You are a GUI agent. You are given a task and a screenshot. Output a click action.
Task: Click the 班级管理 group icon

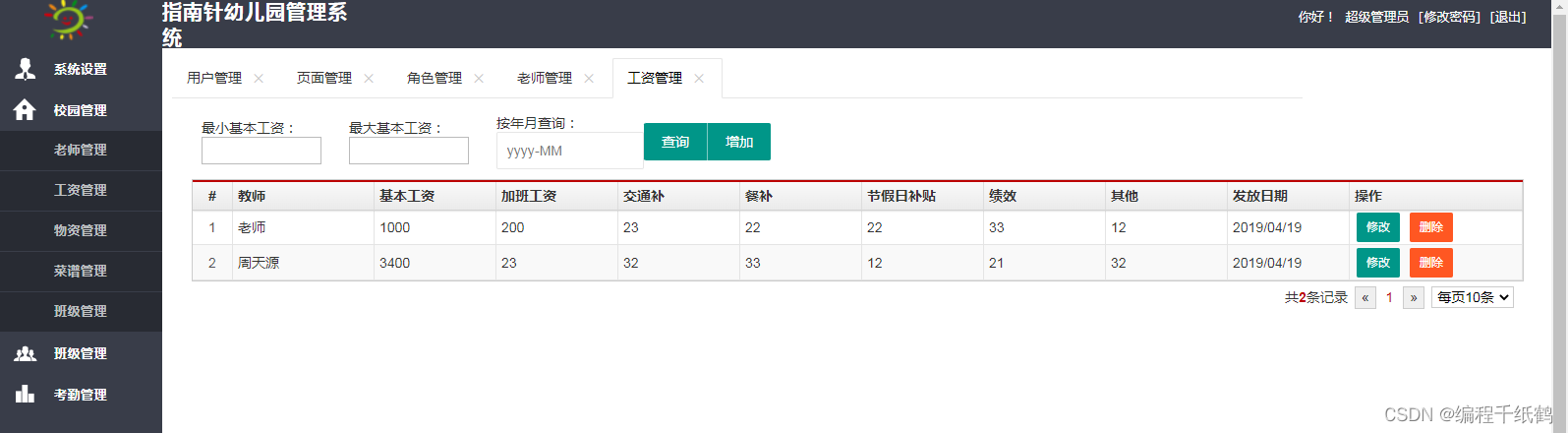pyautogui.click(x=26, y=353)
